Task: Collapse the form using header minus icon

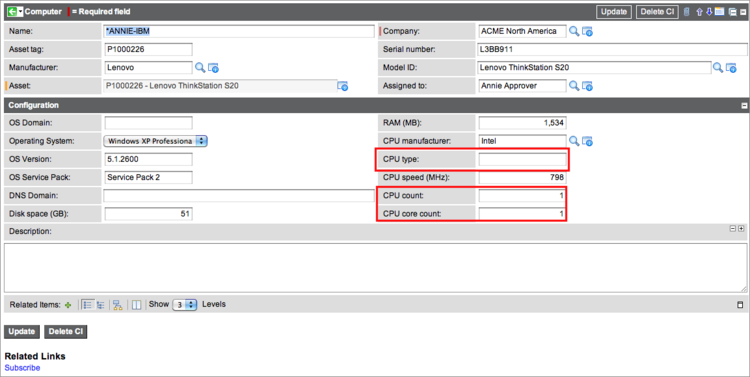Action: [x=743, y=12]
